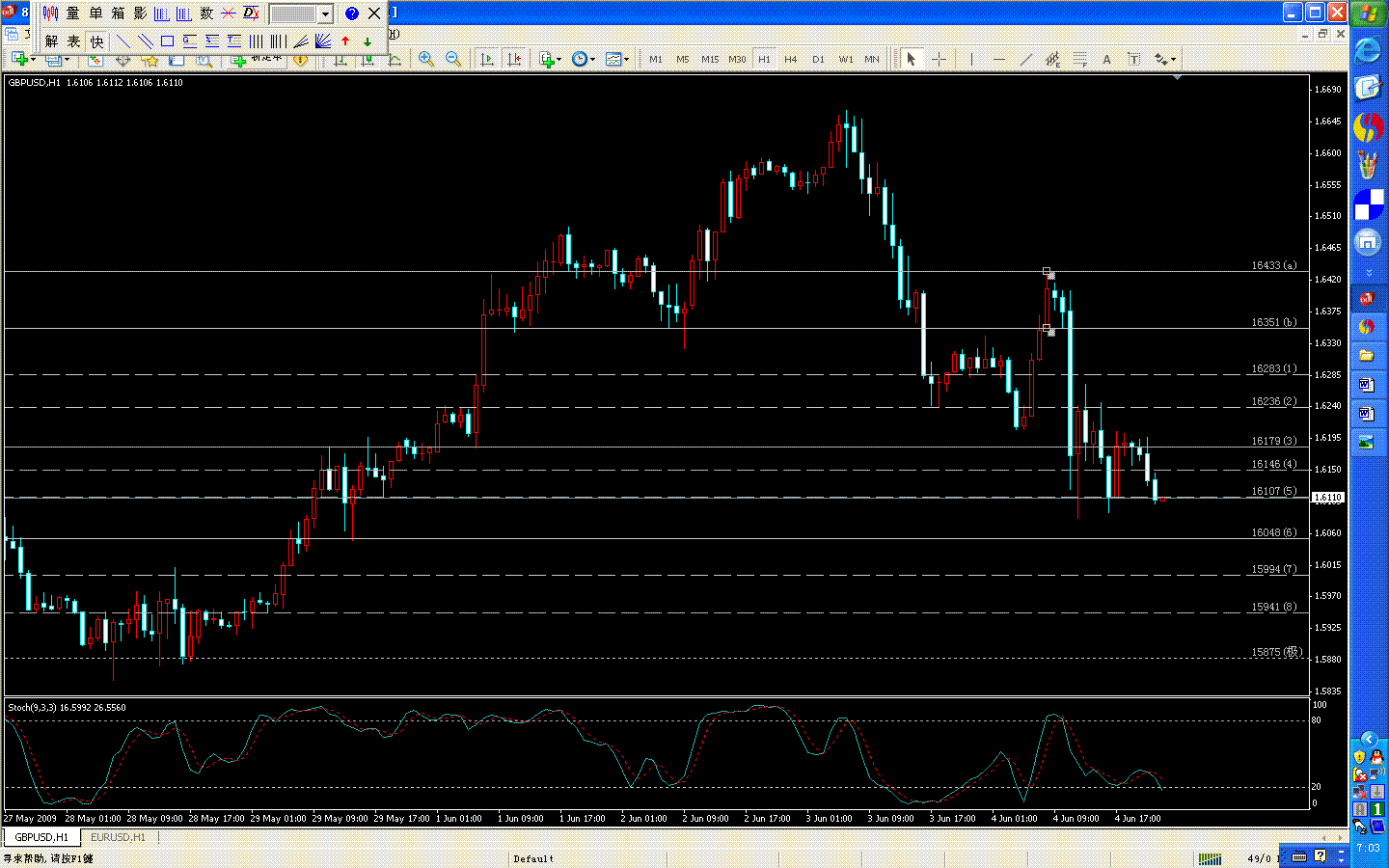Switch to the EURUSD,H1 chart tab

tap(118, 837)
